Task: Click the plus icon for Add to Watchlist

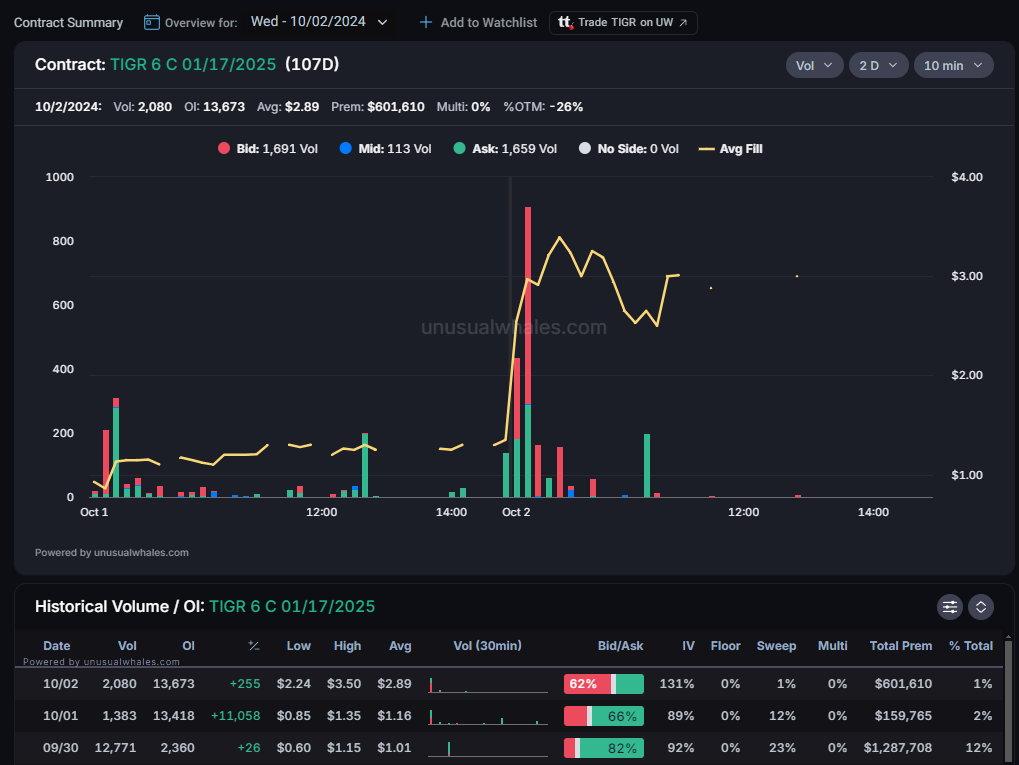Action: pos(426,23)
